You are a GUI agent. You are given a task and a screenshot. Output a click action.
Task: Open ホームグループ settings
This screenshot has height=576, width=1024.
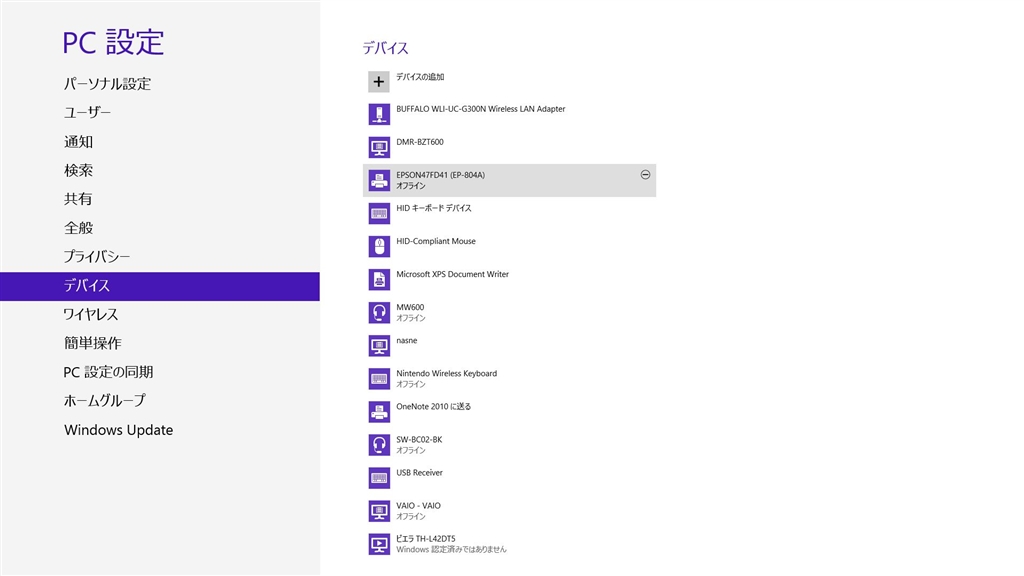(x=105, y=400)
